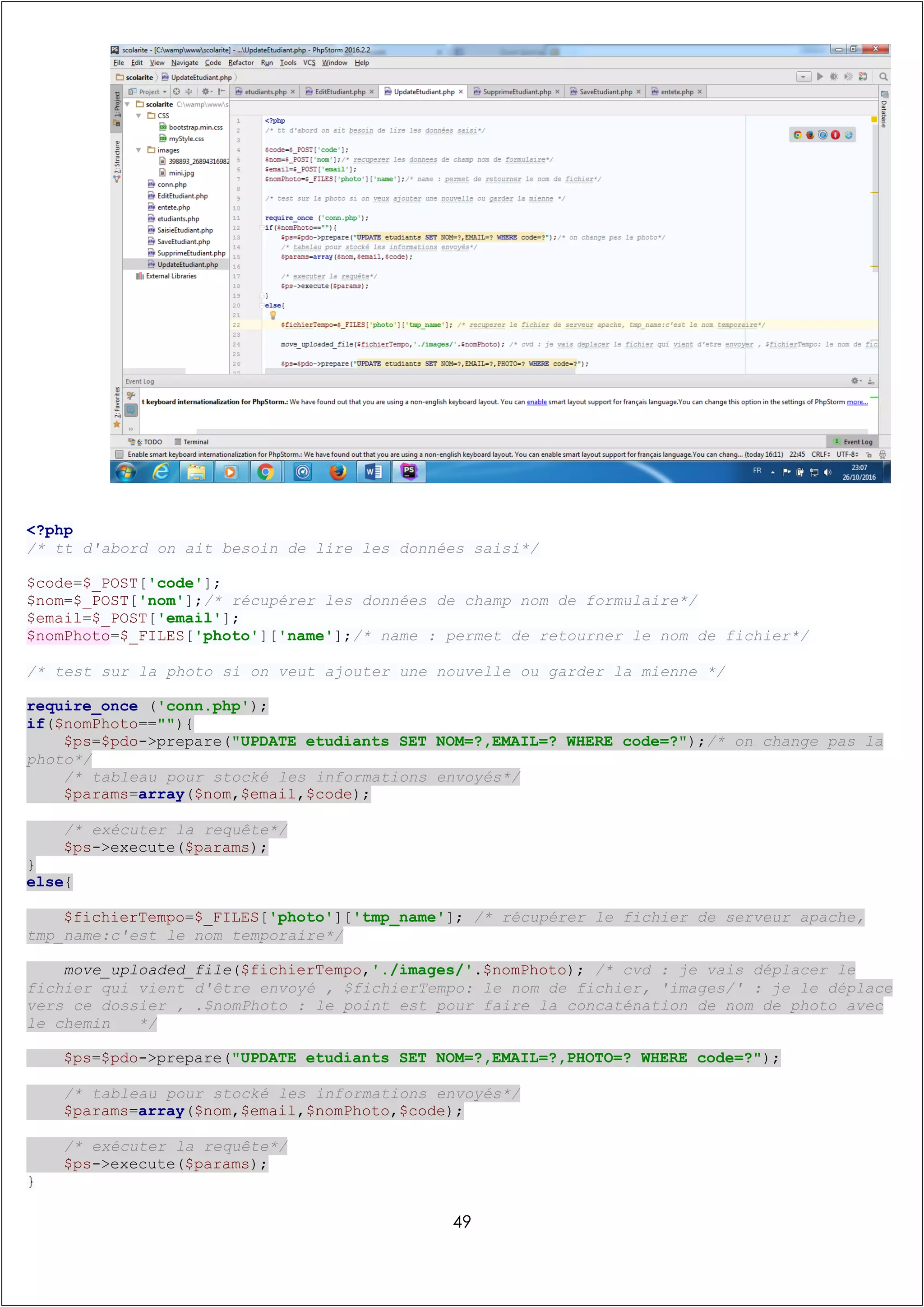924x1307 pixels.
Task: Open the 6: TODO tool window
Action: point(145,442)
